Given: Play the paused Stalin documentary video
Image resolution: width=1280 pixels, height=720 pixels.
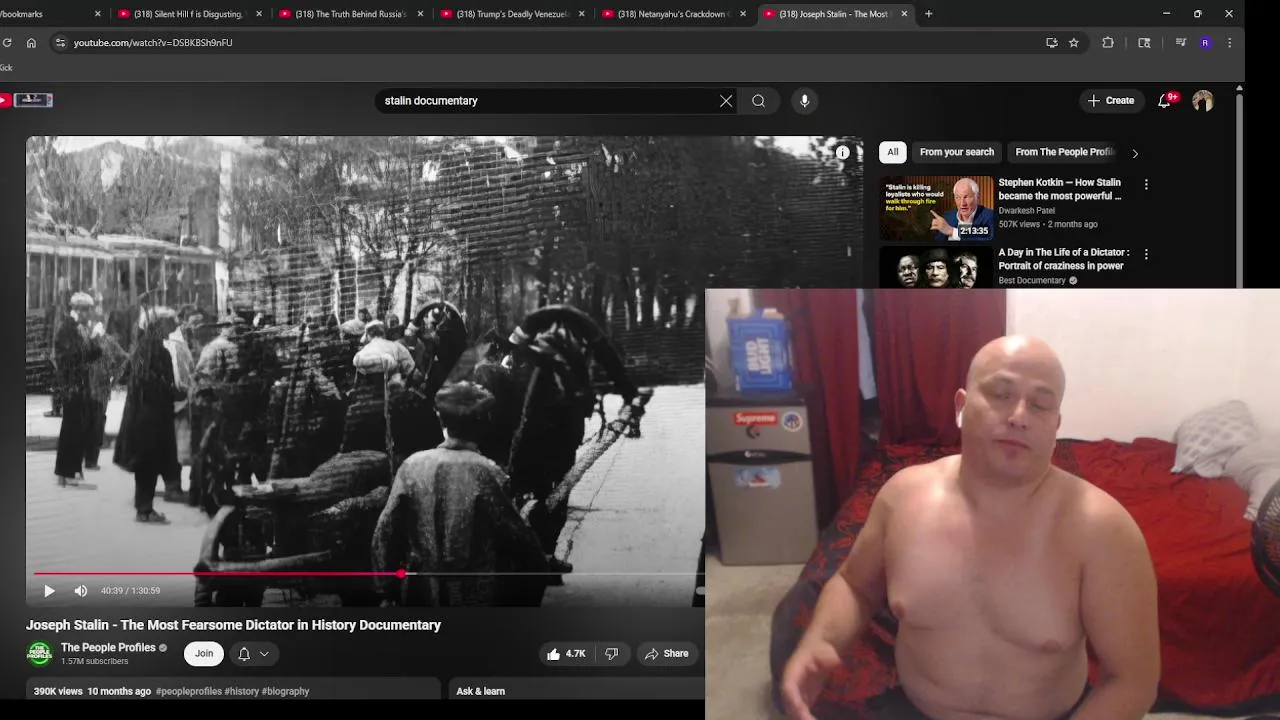Looking at the screenshot, I should (49, 591).
